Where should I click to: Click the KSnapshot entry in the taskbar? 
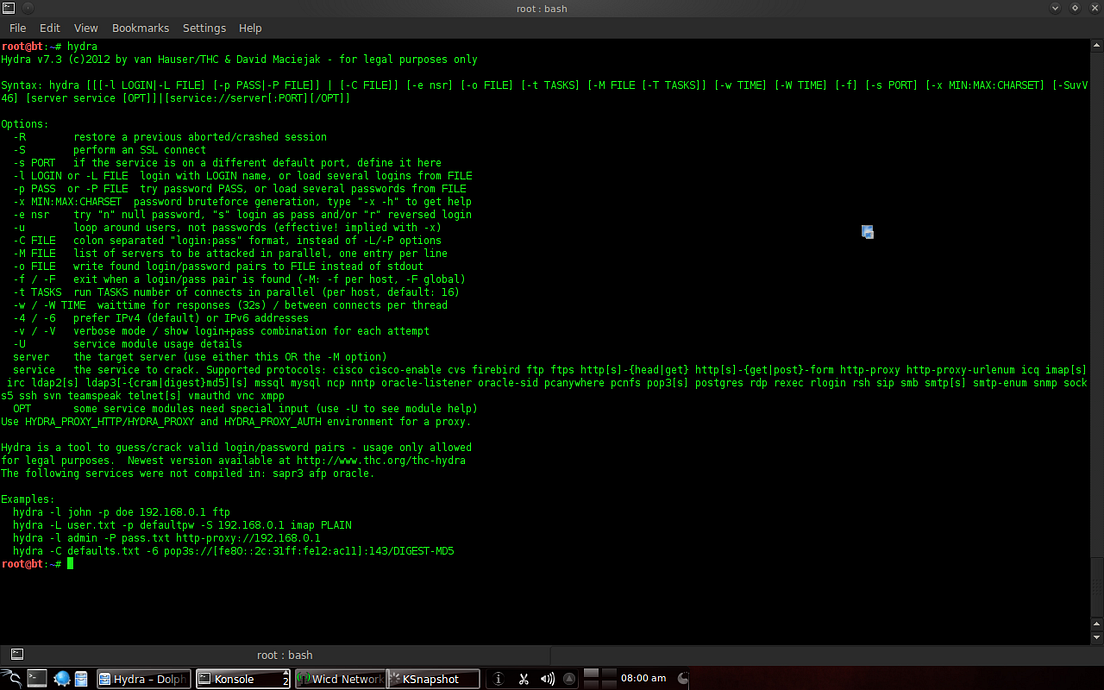click(x=433, y=678)
